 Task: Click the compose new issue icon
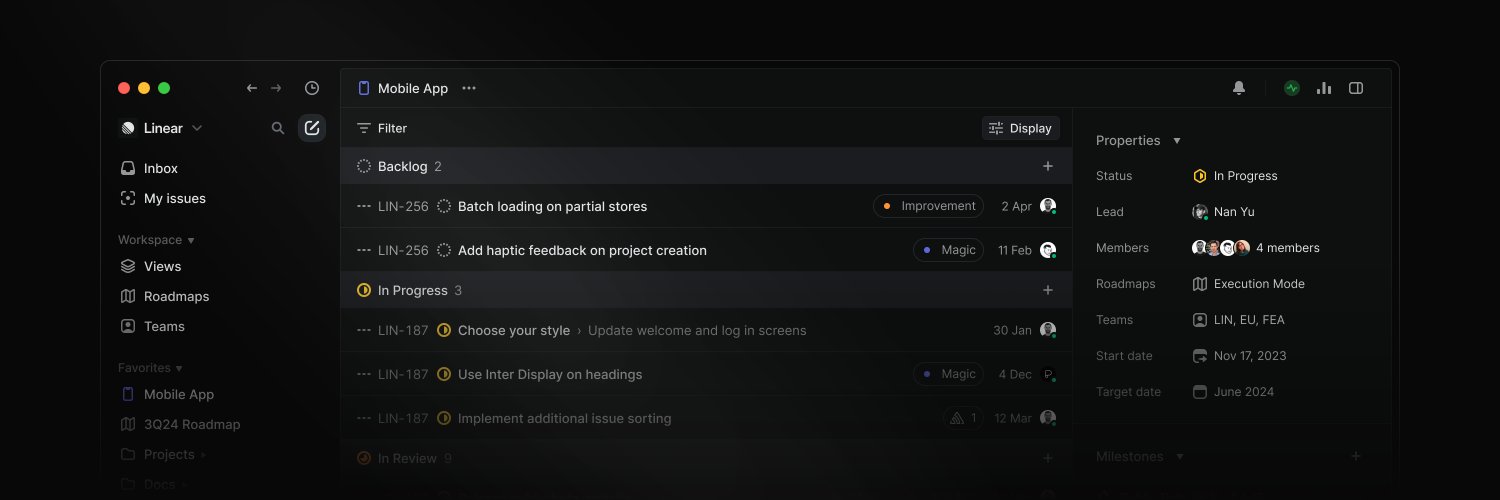tap(312, 128)
